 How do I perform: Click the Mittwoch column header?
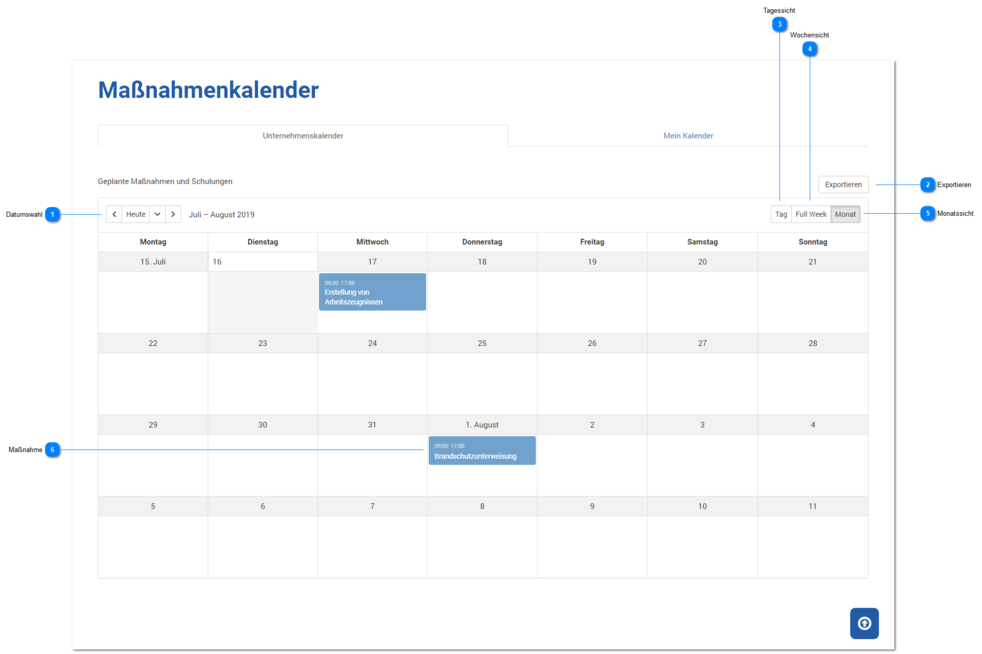373,242
